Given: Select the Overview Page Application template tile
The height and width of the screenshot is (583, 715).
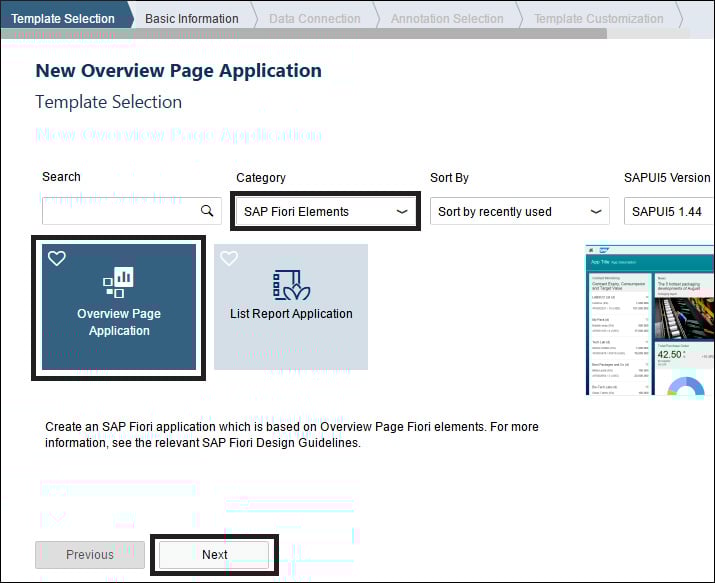Looking at the screenshot, I should point(119,307).
